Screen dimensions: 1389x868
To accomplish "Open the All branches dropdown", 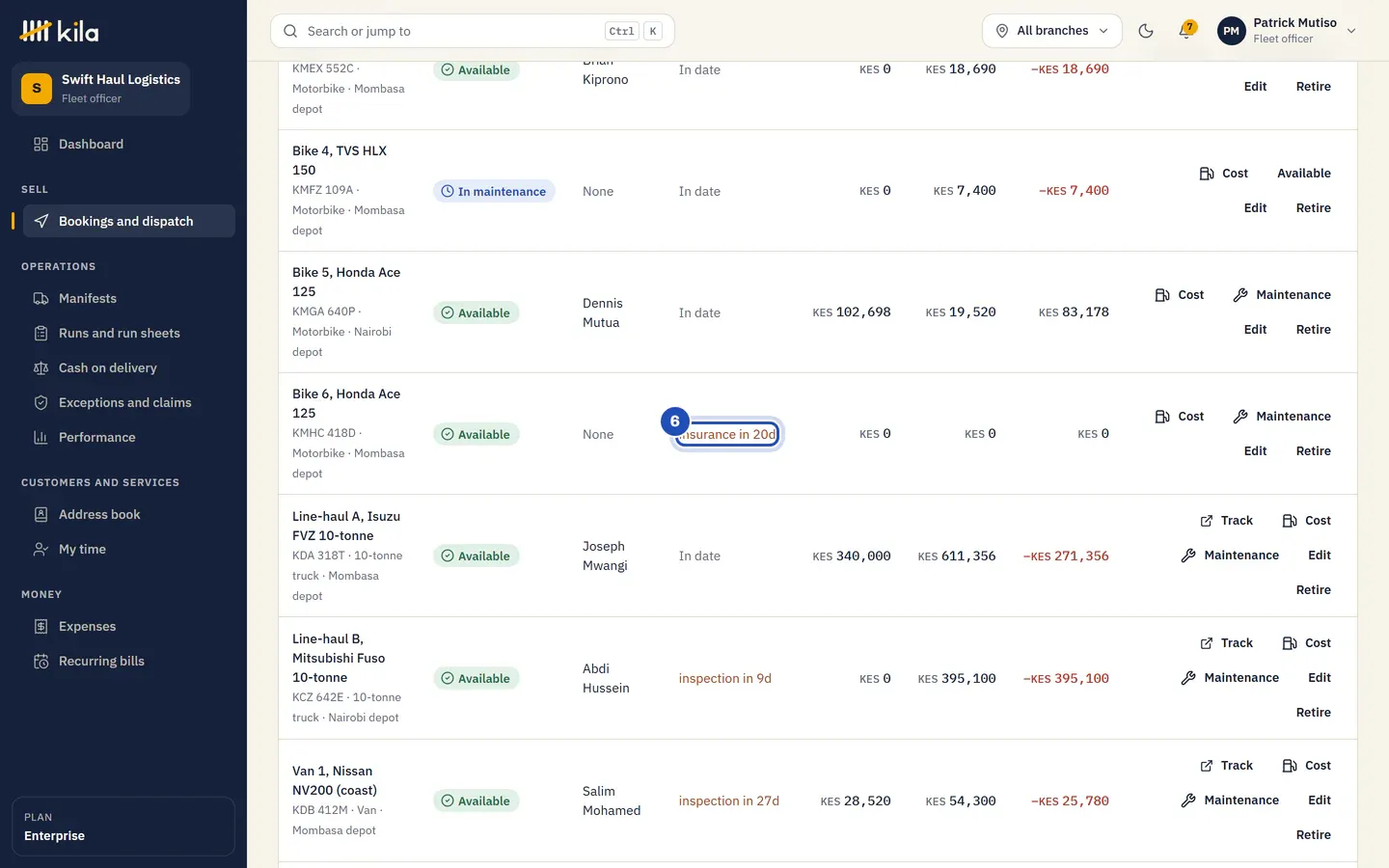I will click(1051, 31).
